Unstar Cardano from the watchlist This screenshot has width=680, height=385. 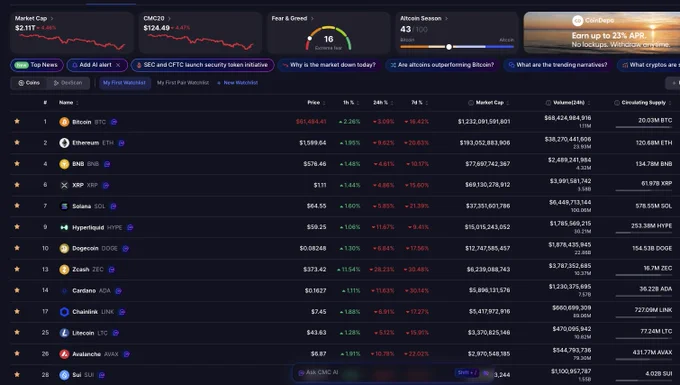[17, 290]
